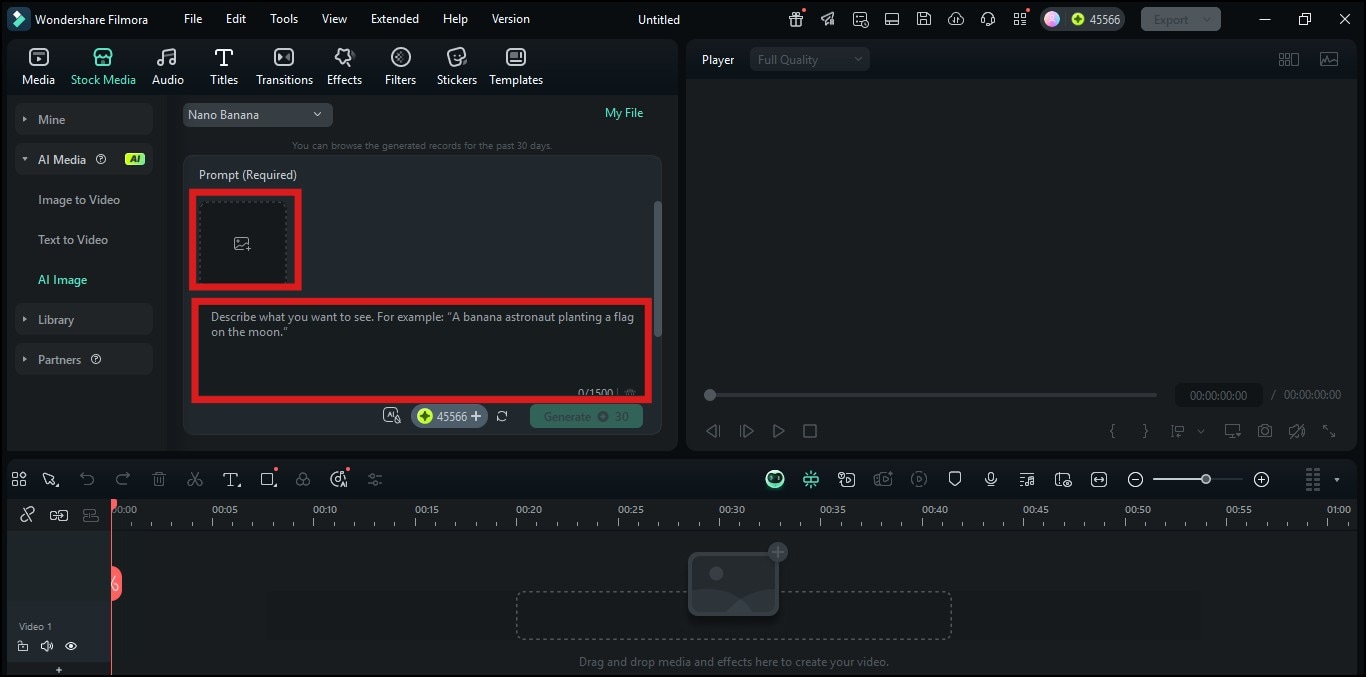Click the support headset icon
The height and width of the screenshot is (677, 1366).
click(987, 19)
